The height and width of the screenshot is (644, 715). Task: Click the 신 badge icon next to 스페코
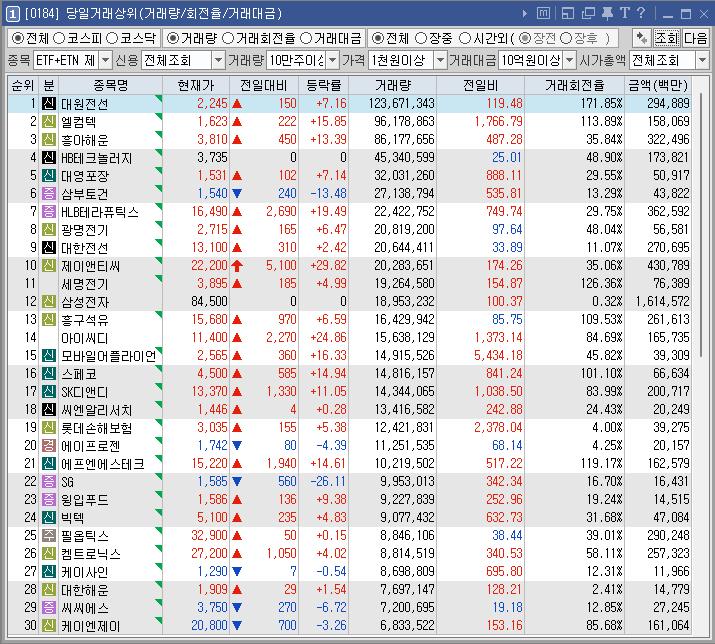pos(49,373)
